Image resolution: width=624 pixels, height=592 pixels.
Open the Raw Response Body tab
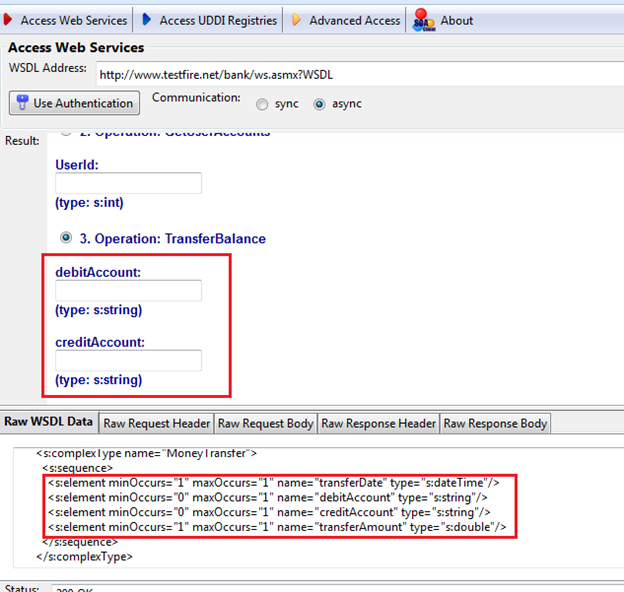click(495, 424)
